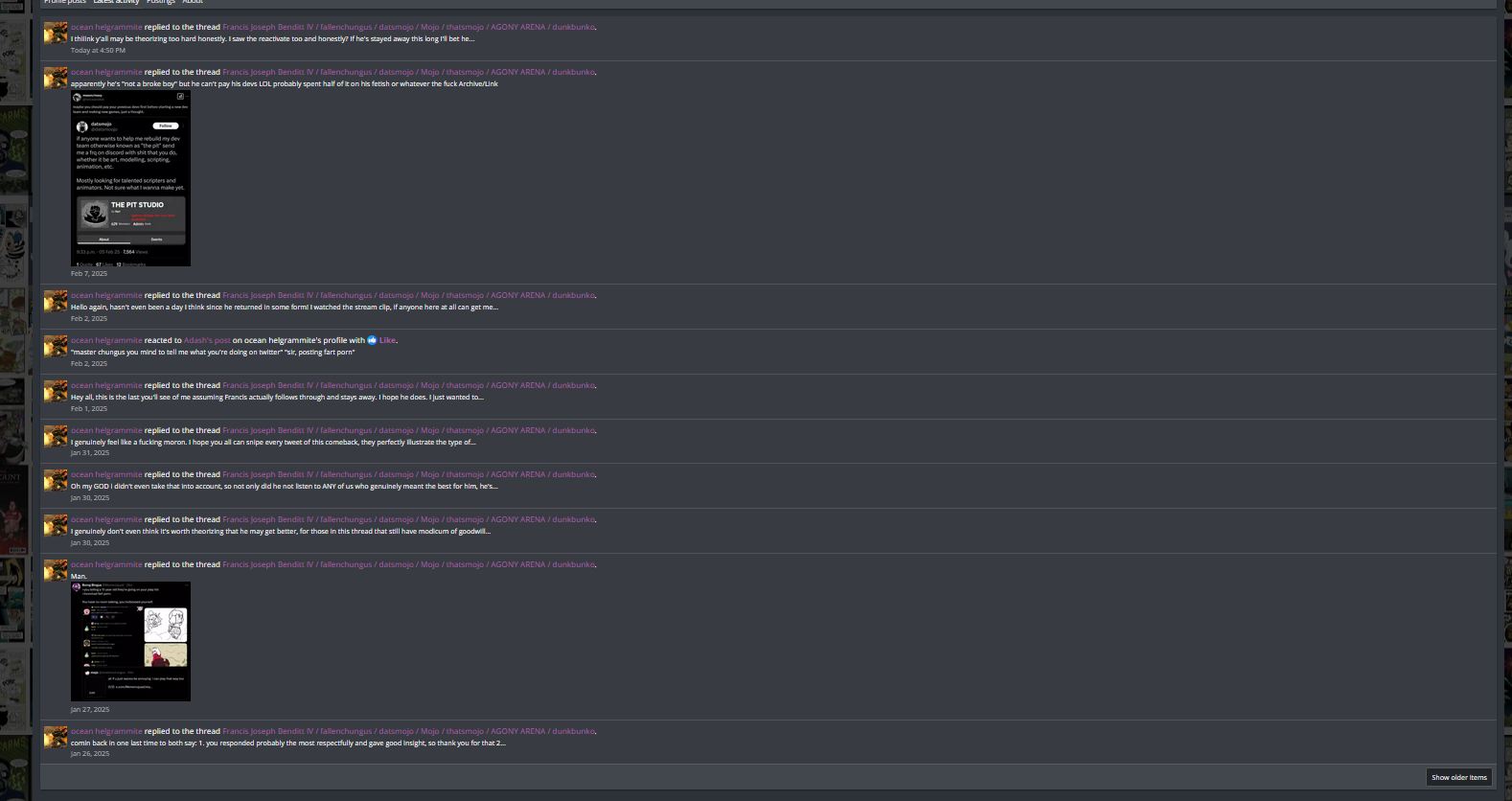Open the 'Like' reaction link text
The image size is (1512, 801).
point(387,340)
